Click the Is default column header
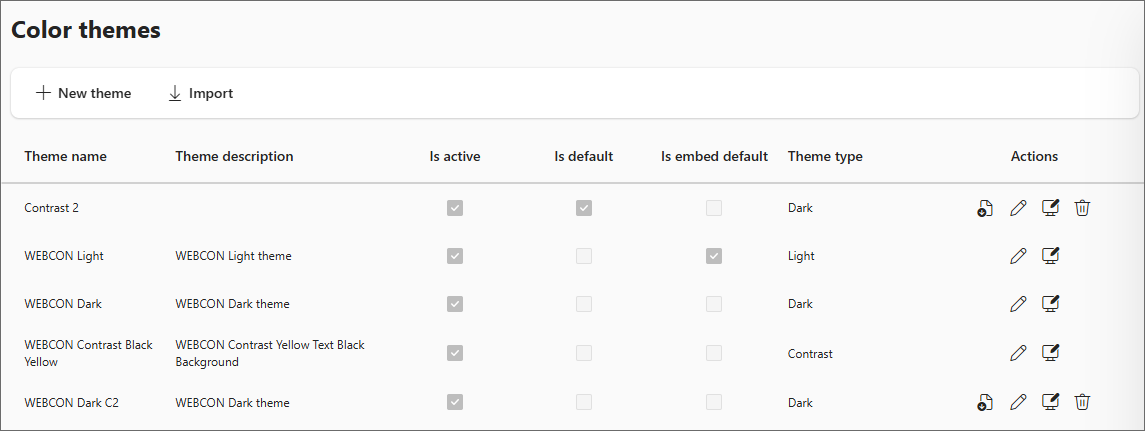Image resolution: width=1145 pixels, height=431 pixels. 584,156
